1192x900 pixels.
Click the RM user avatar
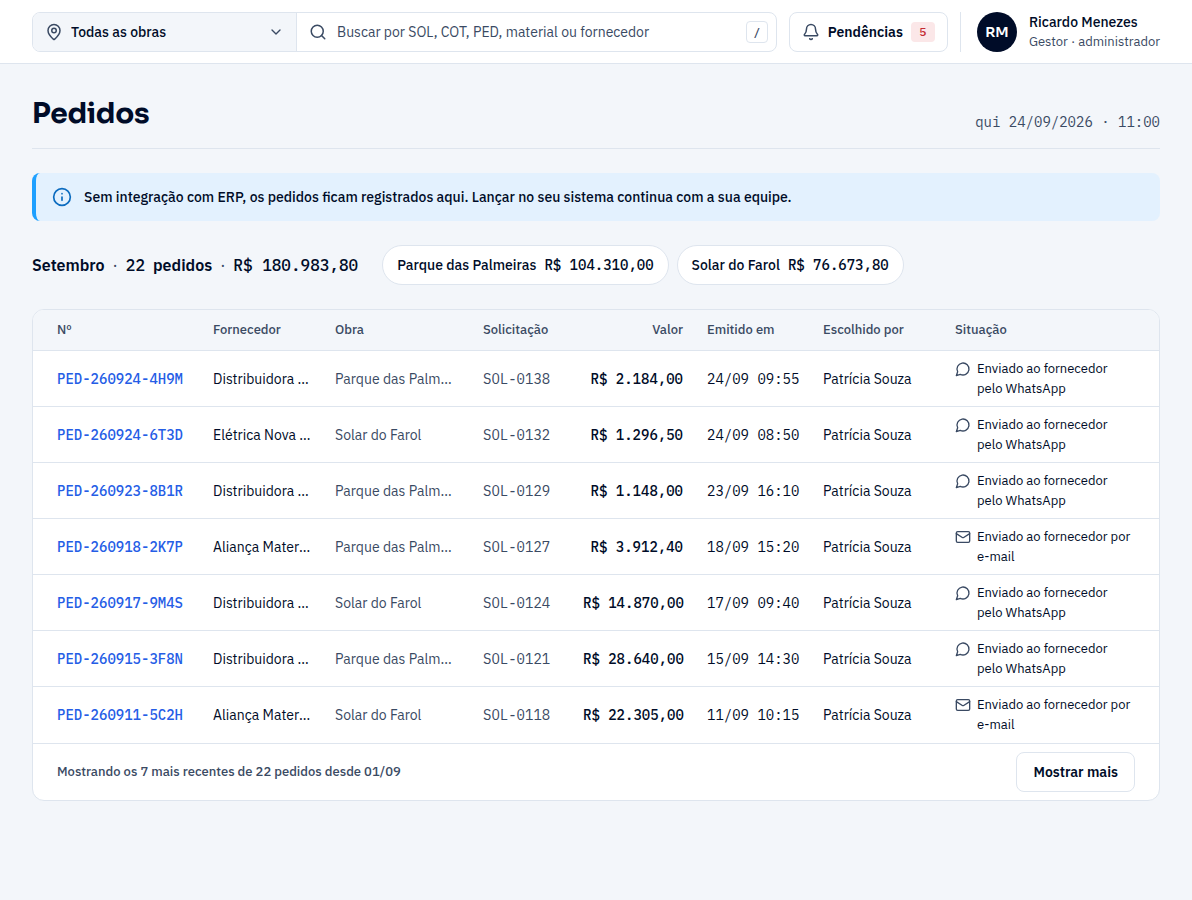click(x=997, y=32)
